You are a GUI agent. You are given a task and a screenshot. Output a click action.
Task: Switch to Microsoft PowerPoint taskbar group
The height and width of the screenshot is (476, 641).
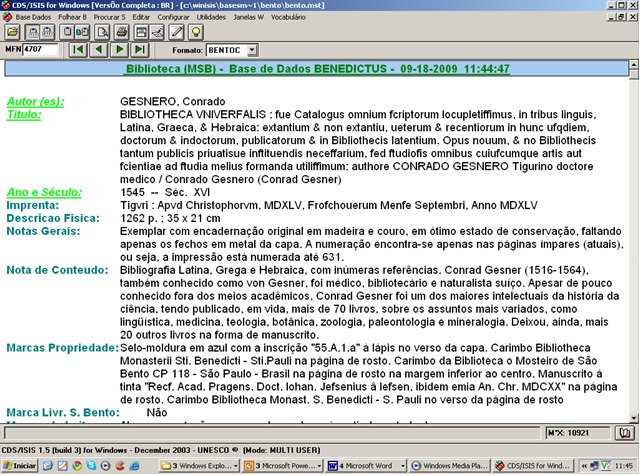click(282, 465)
